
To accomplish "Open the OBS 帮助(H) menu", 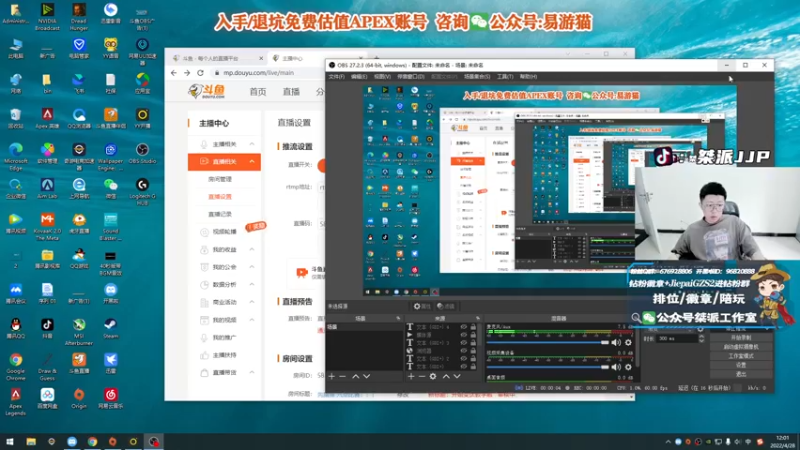I will coord(529,77).
